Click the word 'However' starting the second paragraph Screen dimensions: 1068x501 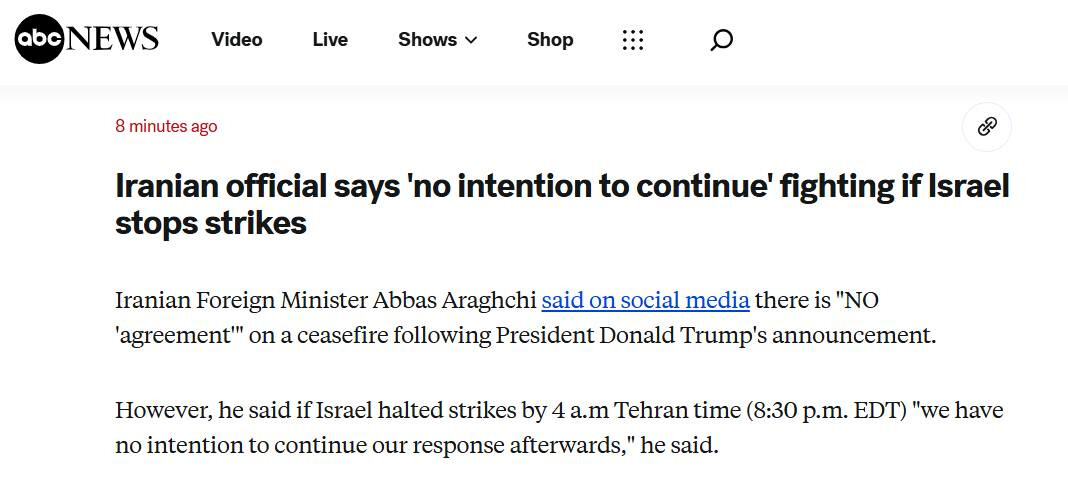tap(155, 411)
